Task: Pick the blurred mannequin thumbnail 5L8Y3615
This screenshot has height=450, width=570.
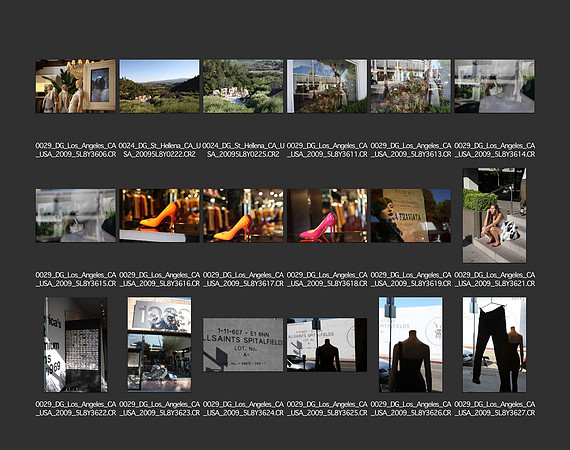Action: click(x=76, y=216)
